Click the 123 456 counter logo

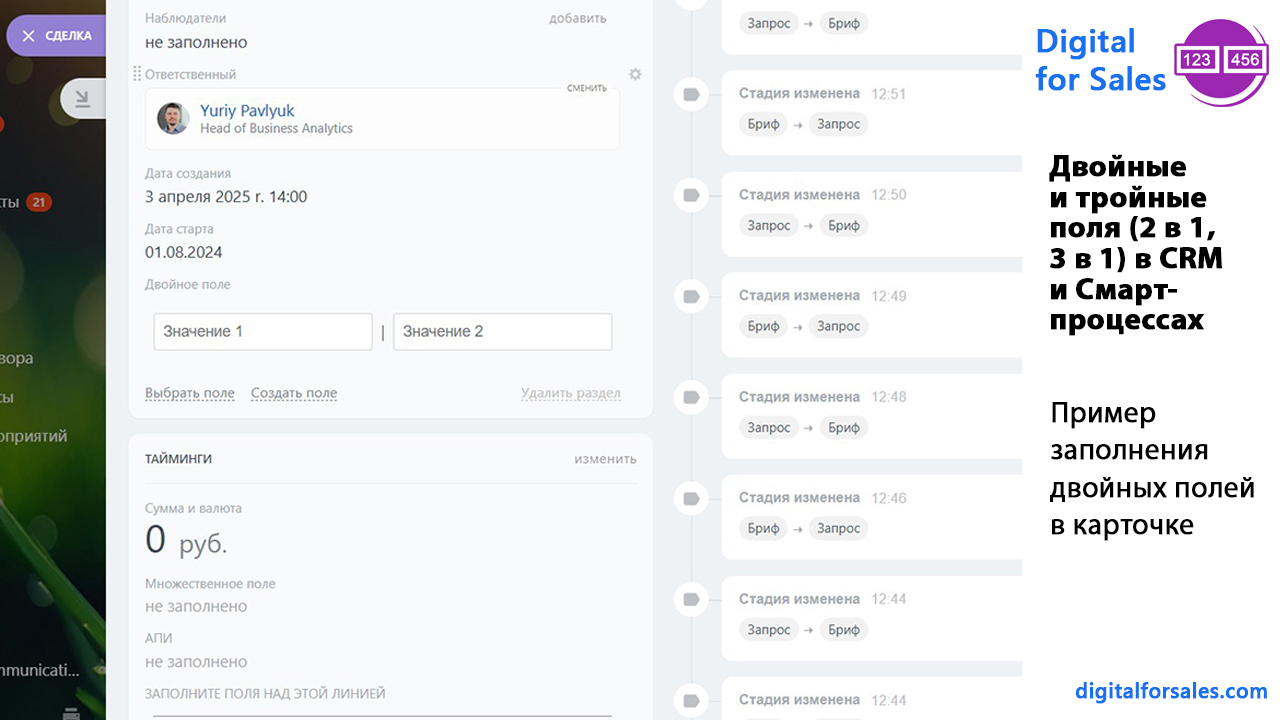pos(1220,60)
